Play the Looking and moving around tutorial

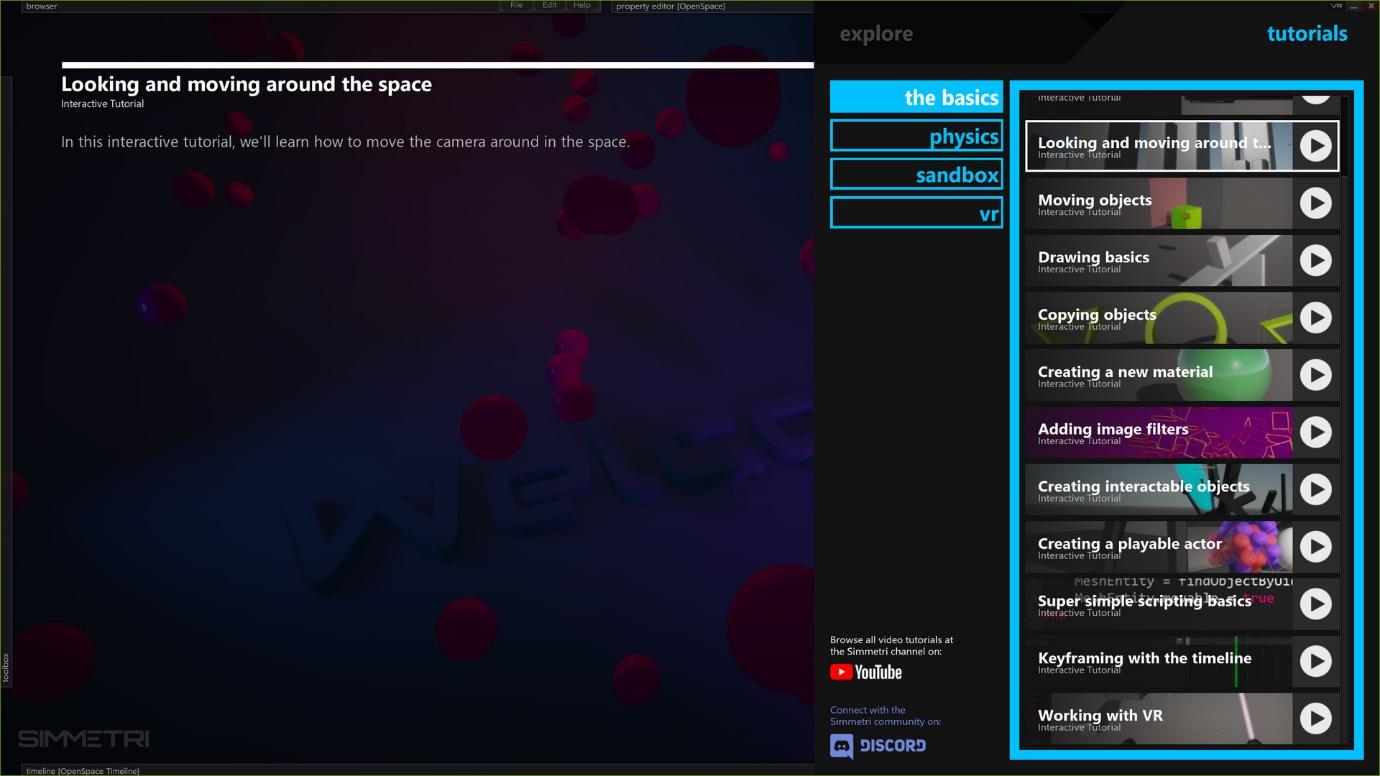(1315, 146)
